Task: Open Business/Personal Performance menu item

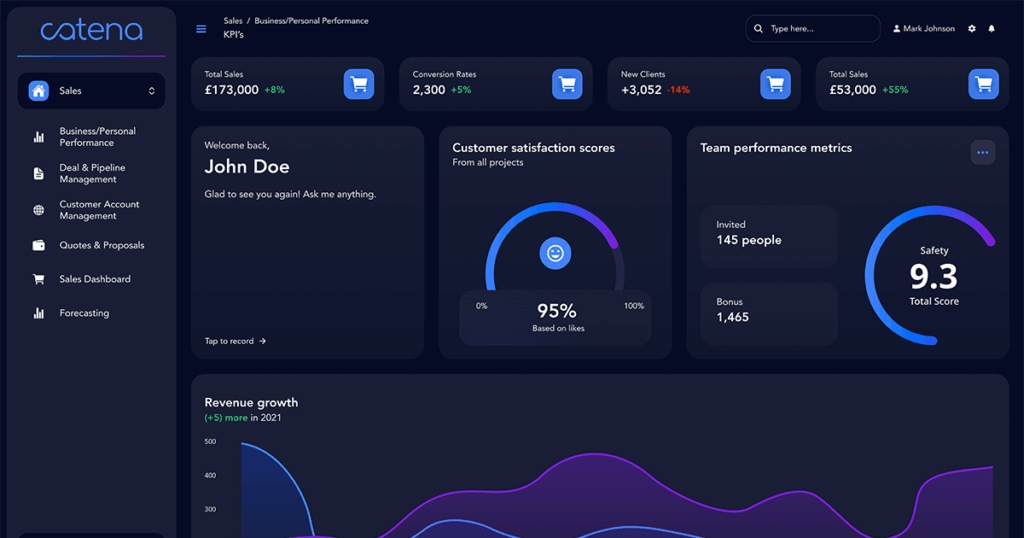Action: point(97,137)
